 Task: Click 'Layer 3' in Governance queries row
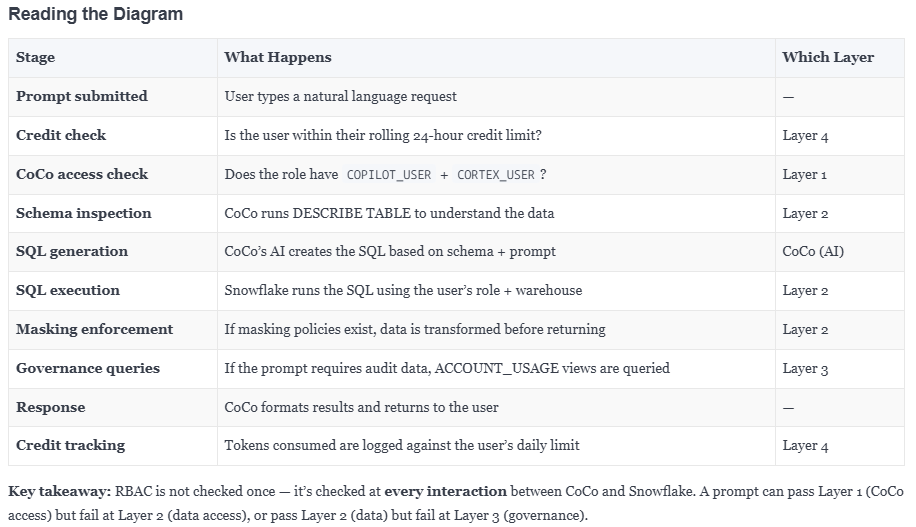click(x=805, y=369)
